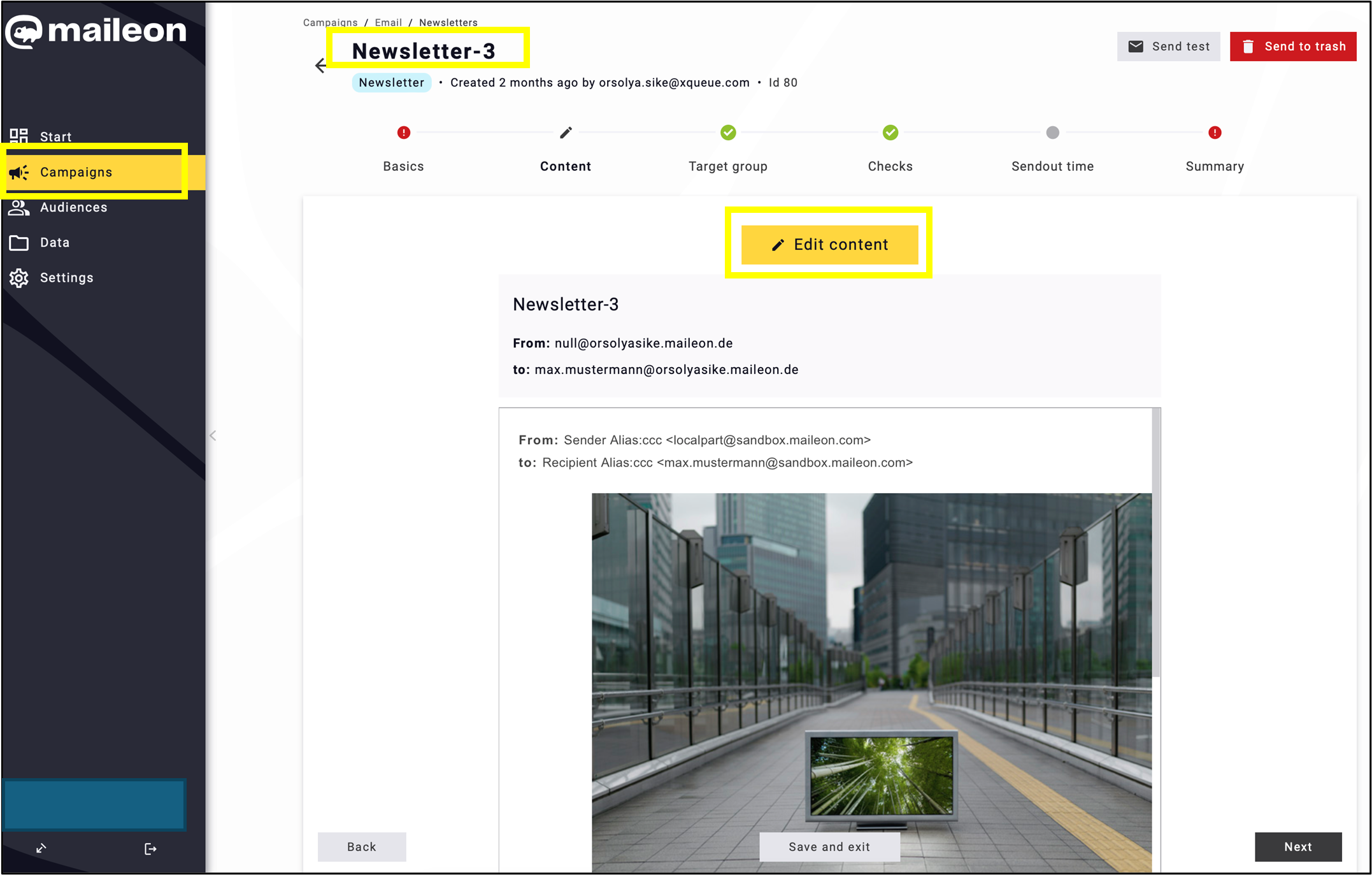Collapse the sidebar with the chevron handle
The width and height of the screenshot is (1372, 875).
(x=213, y=436)
